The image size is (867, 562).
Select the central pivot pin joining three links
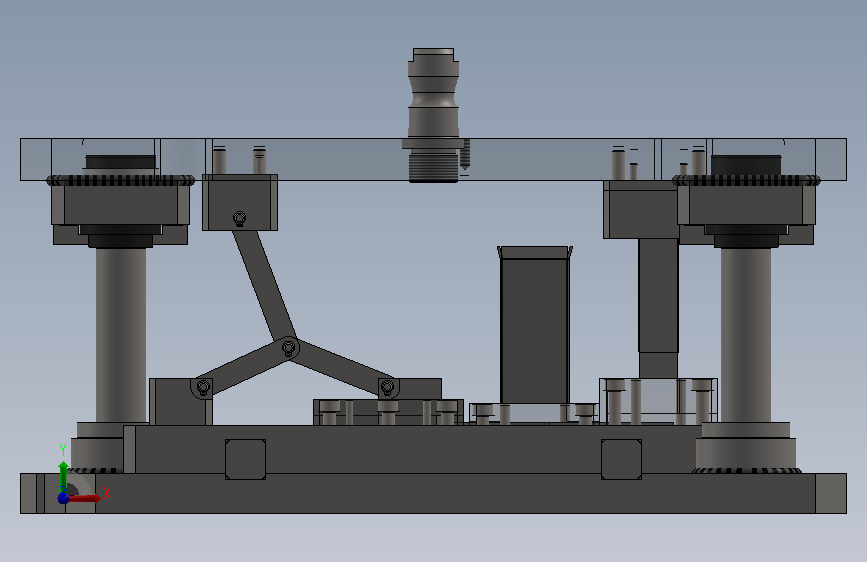[288, 348]
